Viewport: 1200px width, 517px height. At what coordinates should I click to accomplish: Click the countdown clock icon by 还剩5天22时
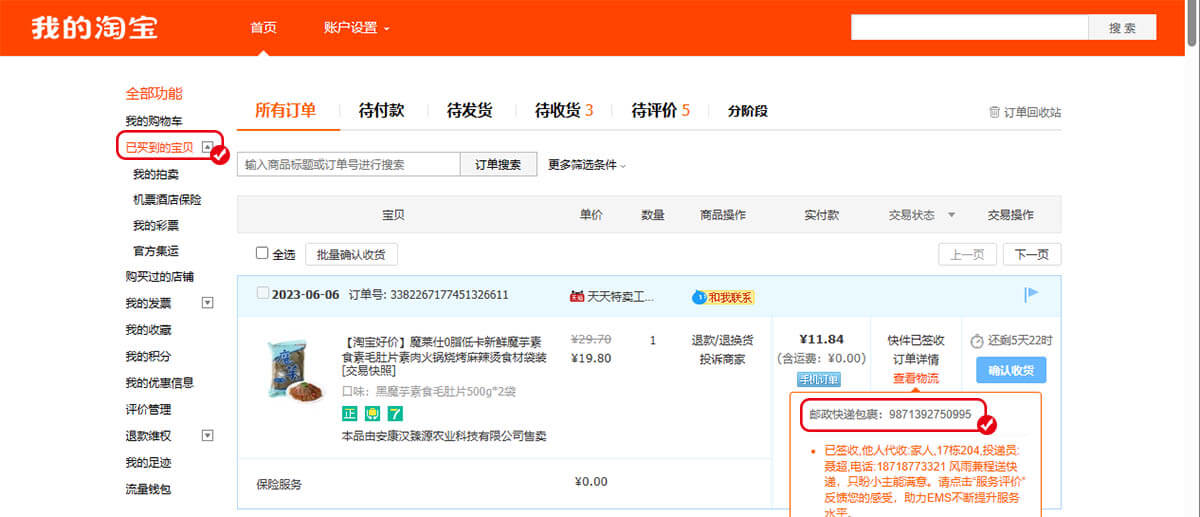coord(977,341)
